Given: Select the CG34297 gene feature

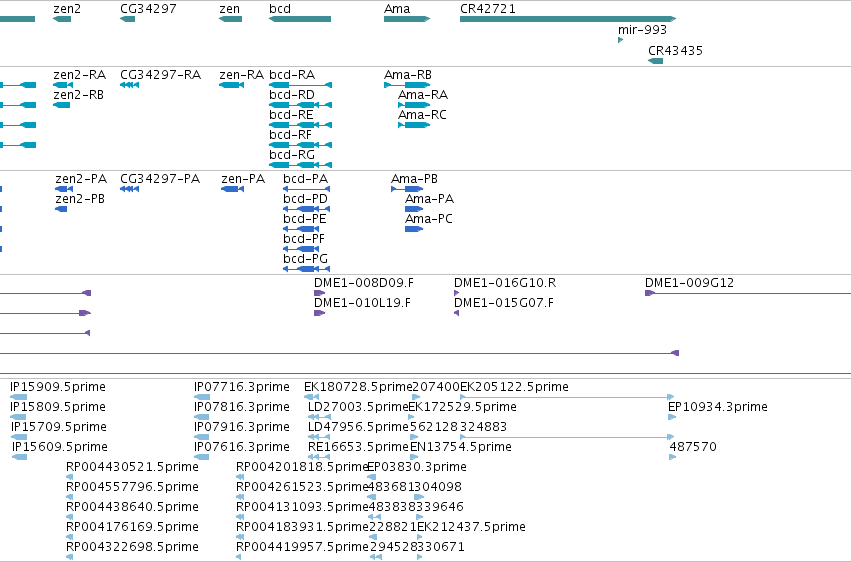Looking at the screenshot, I should pos(128,19).
